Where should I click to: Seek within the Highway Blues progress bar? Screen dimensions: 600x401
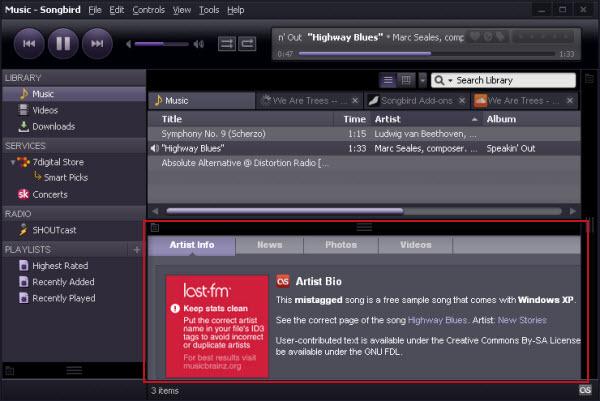coord(427,54)
